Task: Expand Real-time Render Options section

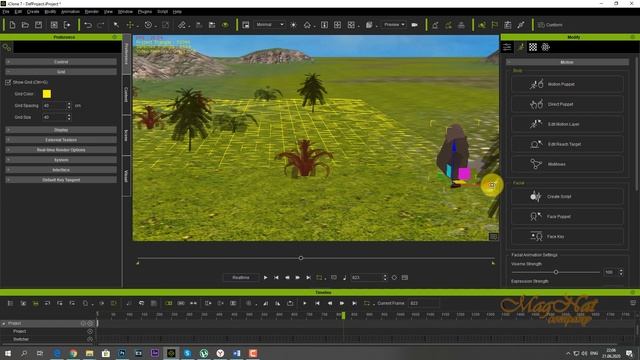Action: [61, 150]
